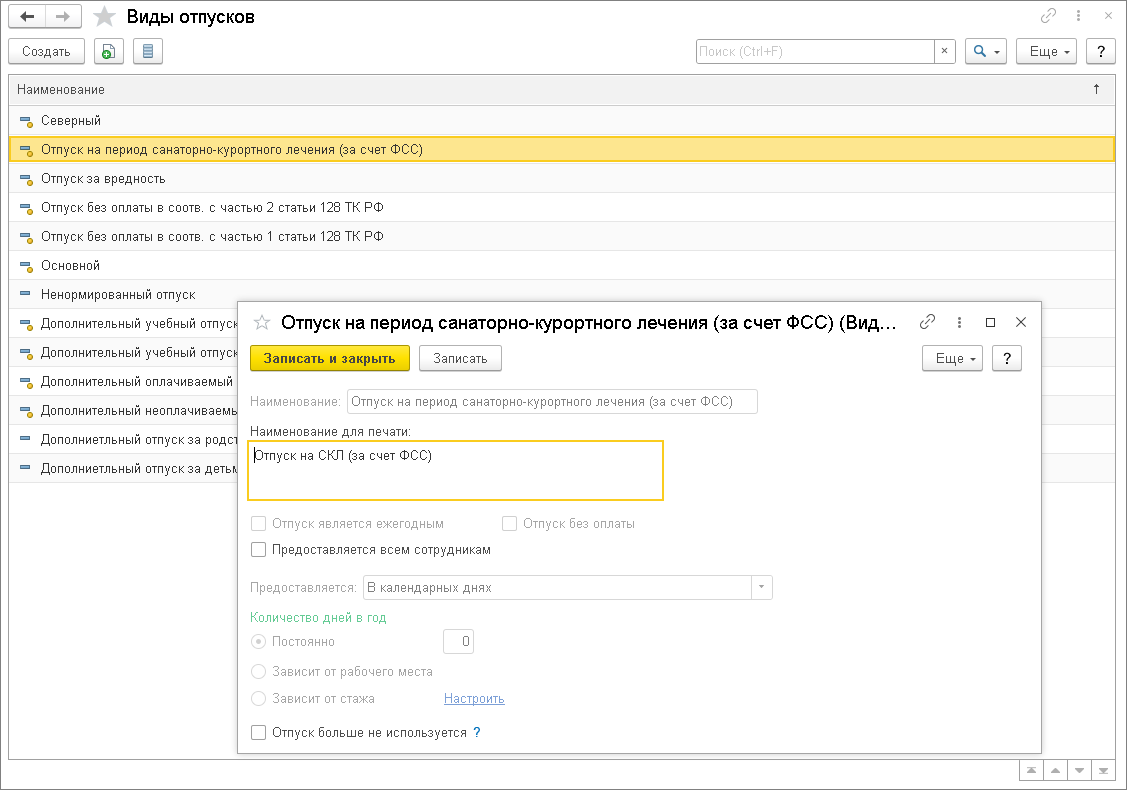Click the list view icon beside copy
This screenshot has height=790, width=1127.
pyautogui.click(x=147, y=51)
